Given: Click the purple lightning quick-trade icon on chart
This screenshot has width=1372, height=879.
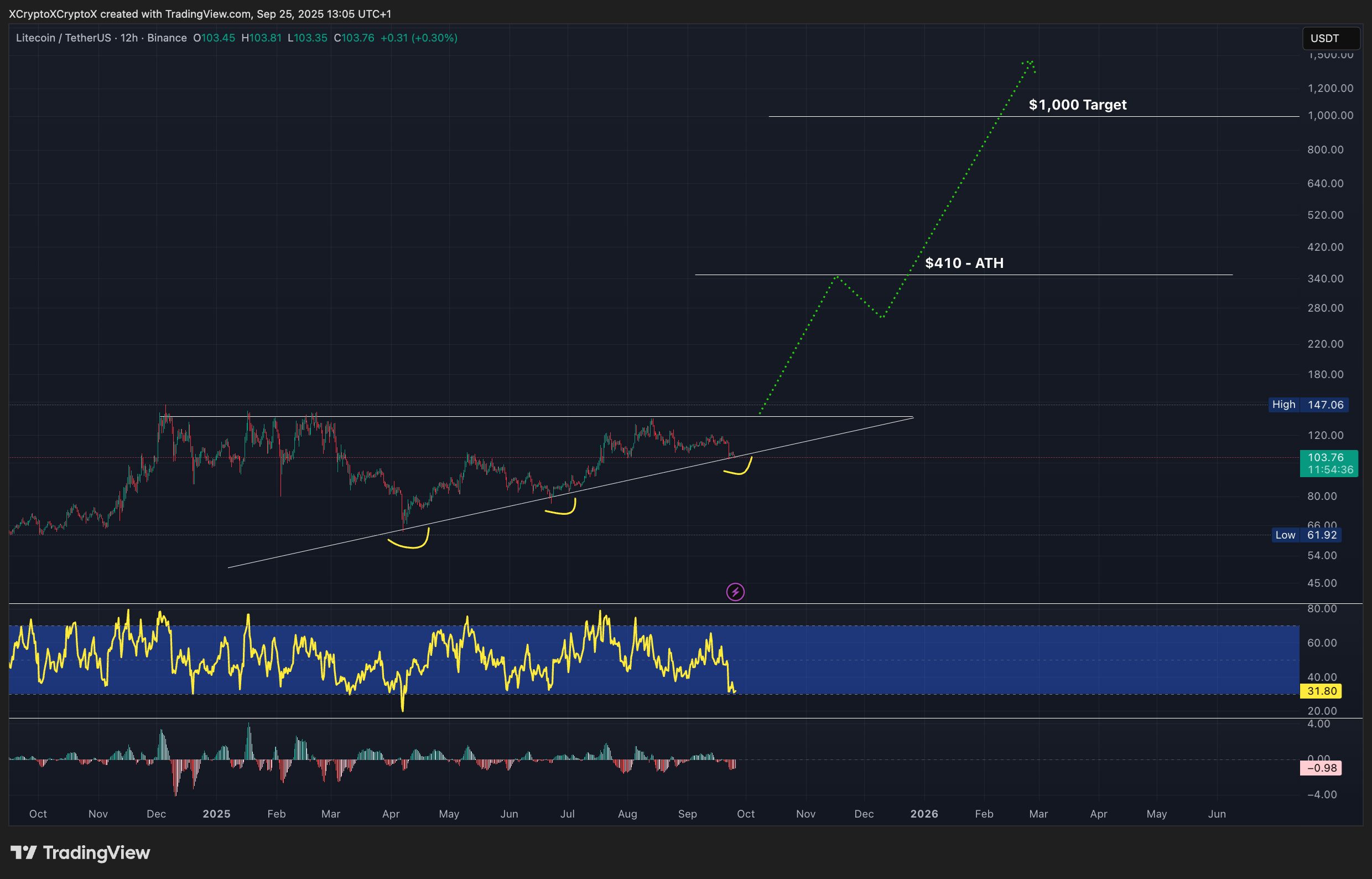Looking at the screenshot, I should (x=736, y=592).
